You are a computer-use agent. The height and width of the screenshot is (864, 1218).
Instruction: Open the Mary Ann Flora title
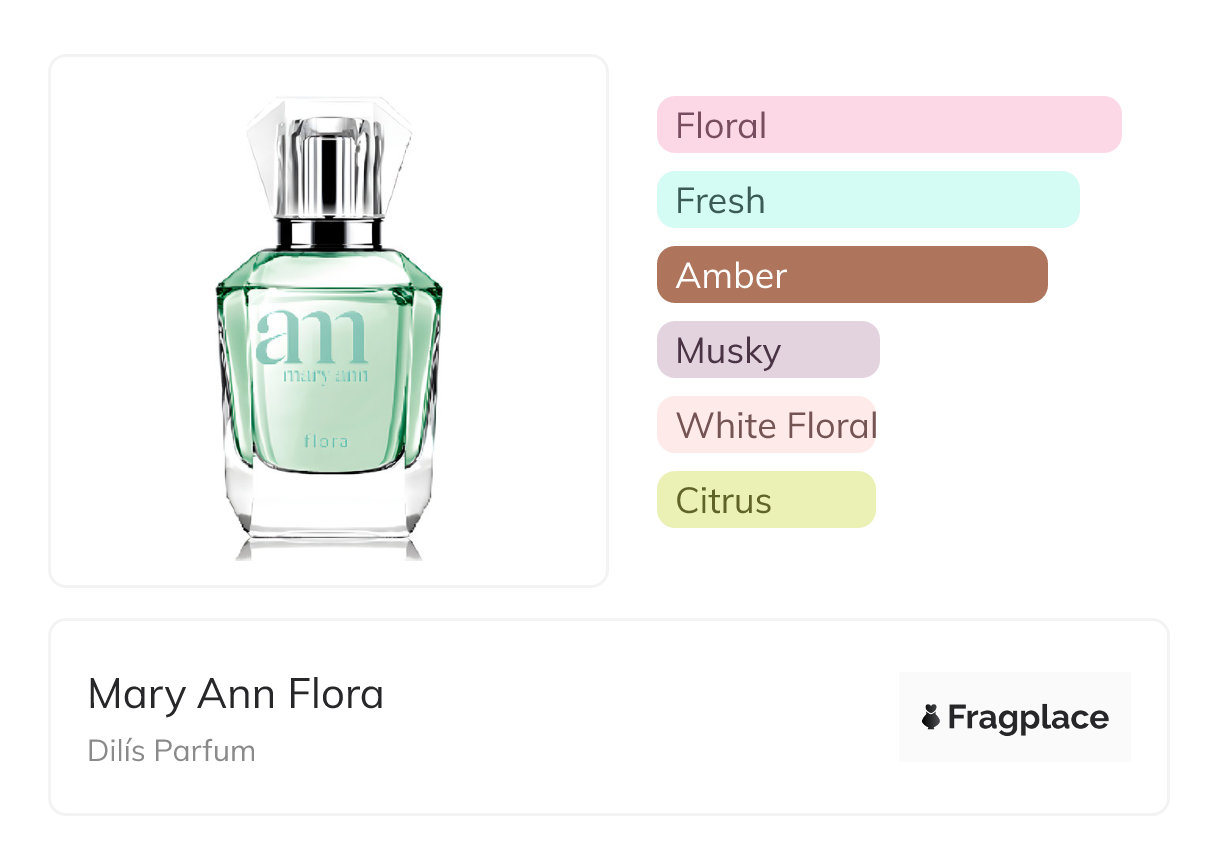coord(236,694)
